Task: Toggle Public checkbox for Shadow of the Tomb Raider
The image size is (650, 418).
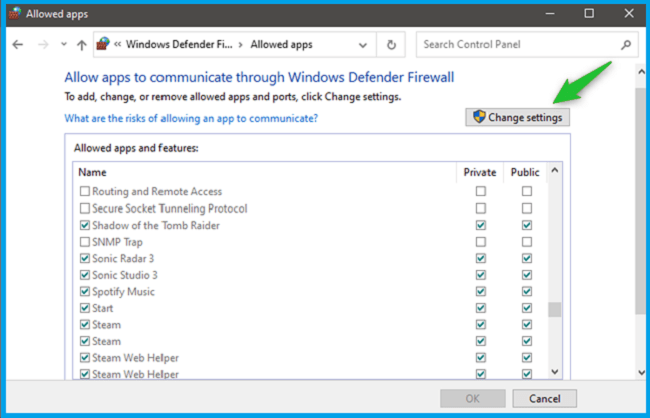Action: (x=526, y=225)
